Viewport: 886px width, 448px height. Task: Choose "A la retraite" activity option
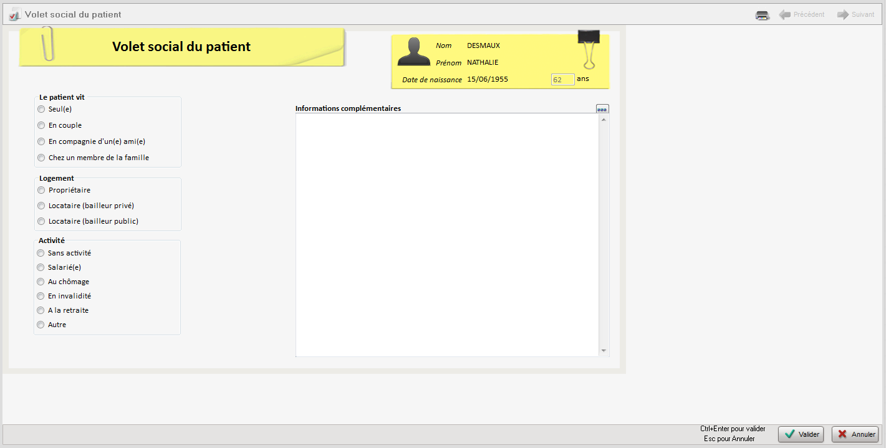pos(41,311)
